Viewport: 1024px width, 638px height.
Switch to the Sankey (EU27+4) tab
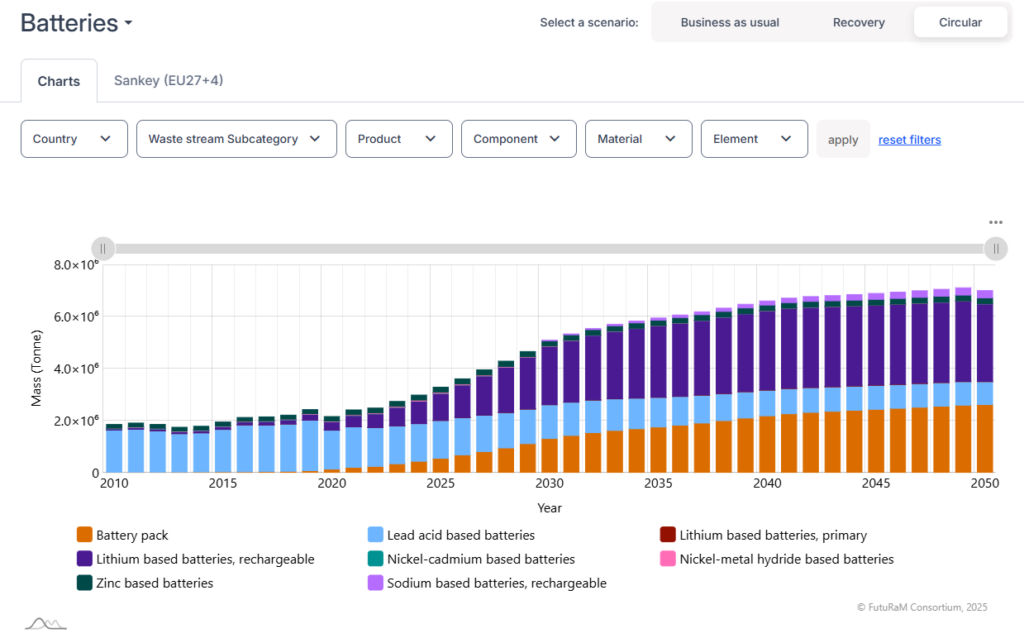(x=168, y=80)
